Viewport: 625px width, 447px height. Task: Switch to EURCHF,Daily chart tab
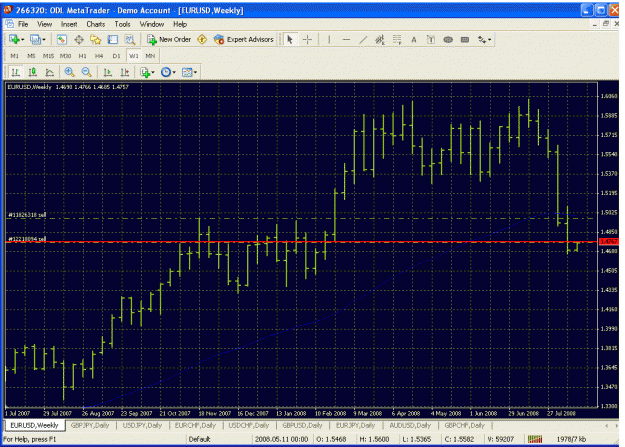tap(195, 425)
